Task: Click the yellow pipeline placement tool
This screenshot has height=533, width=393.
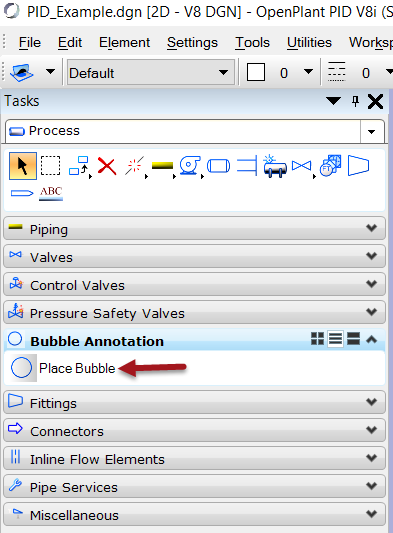Action: coord(162,166)
